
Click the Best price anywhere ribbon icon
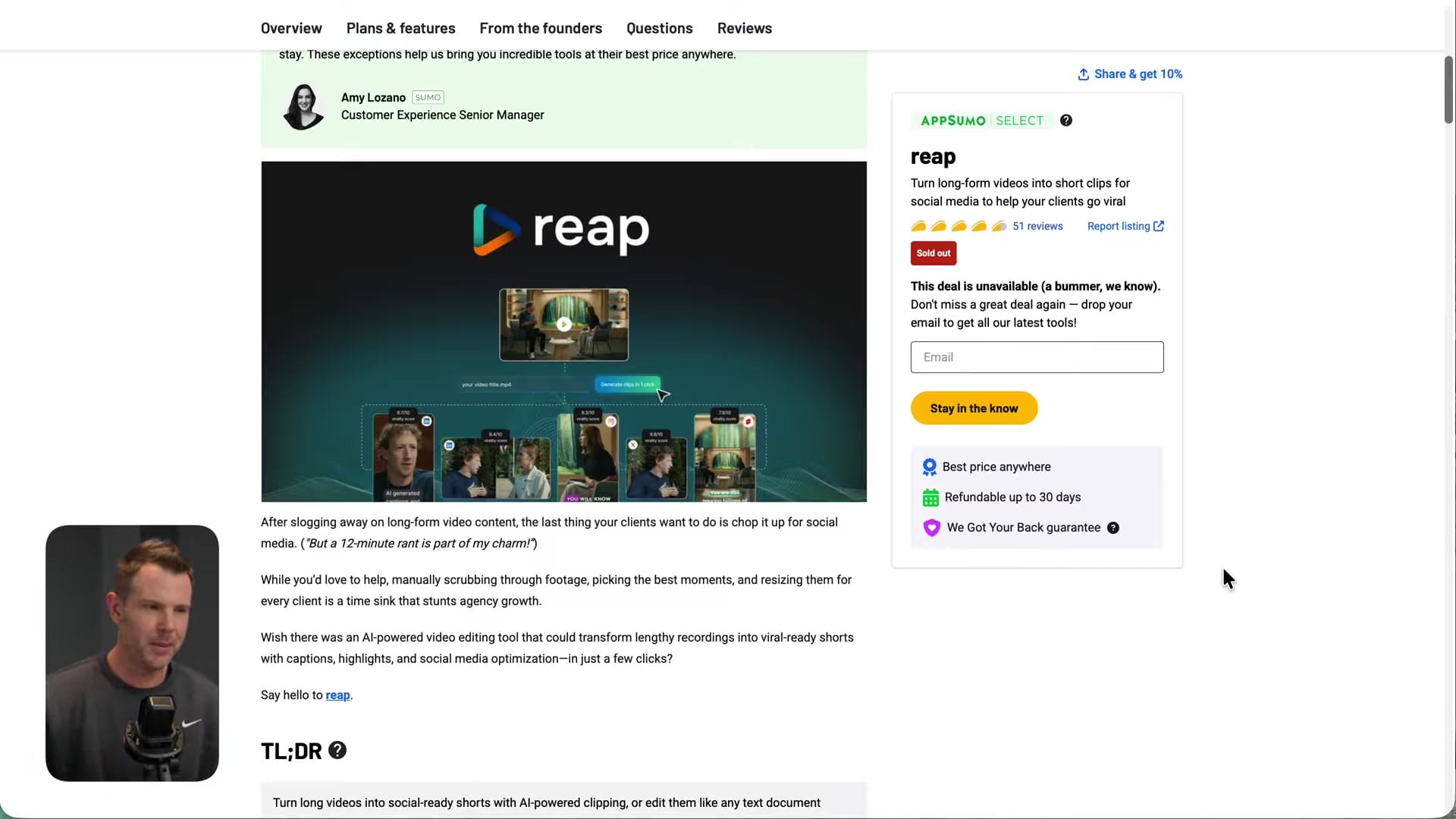coord(929,467)
